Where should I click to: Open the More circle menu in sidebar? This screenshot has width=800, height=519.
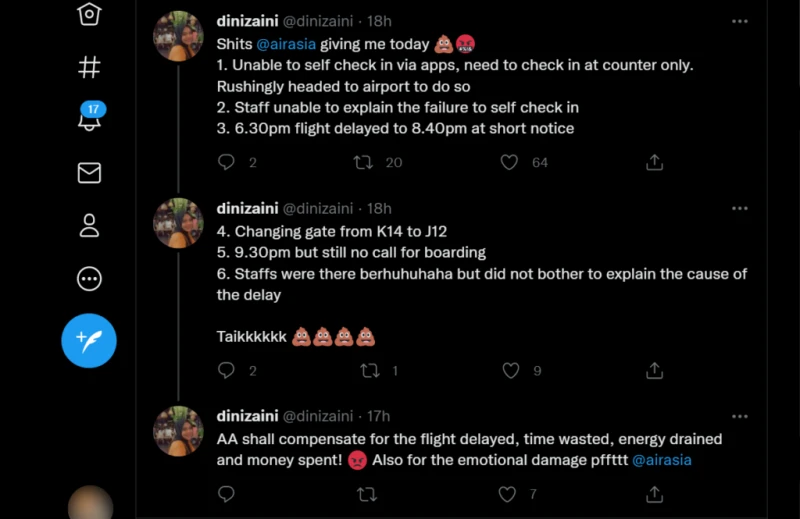(89, 279)
